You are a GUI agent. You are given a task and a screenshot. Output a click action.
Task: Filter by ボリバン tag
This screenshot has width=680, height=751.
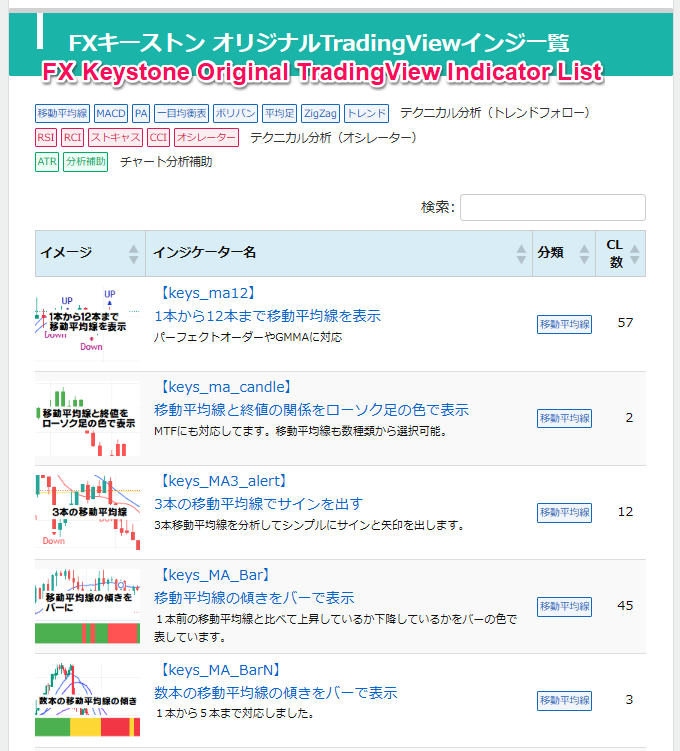(235, 114)
